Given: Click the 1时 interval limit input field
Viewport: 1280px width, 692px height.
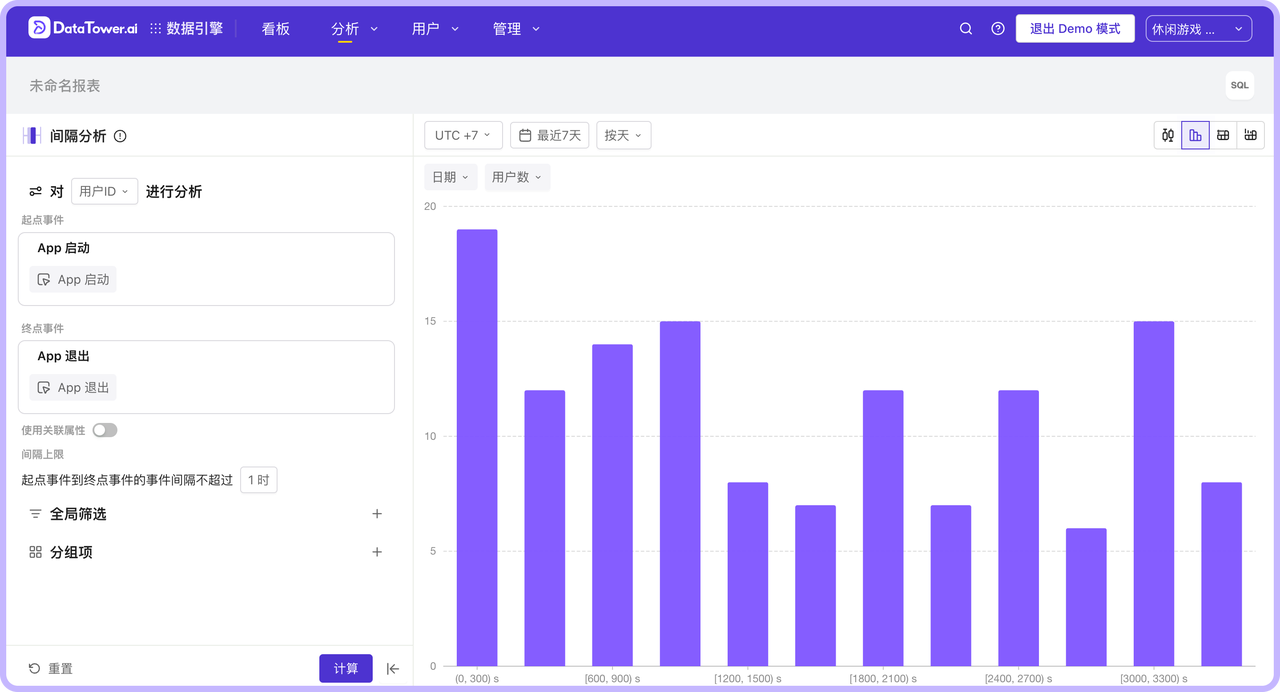Looking at the screenshot, I should [x=259, y=479].
